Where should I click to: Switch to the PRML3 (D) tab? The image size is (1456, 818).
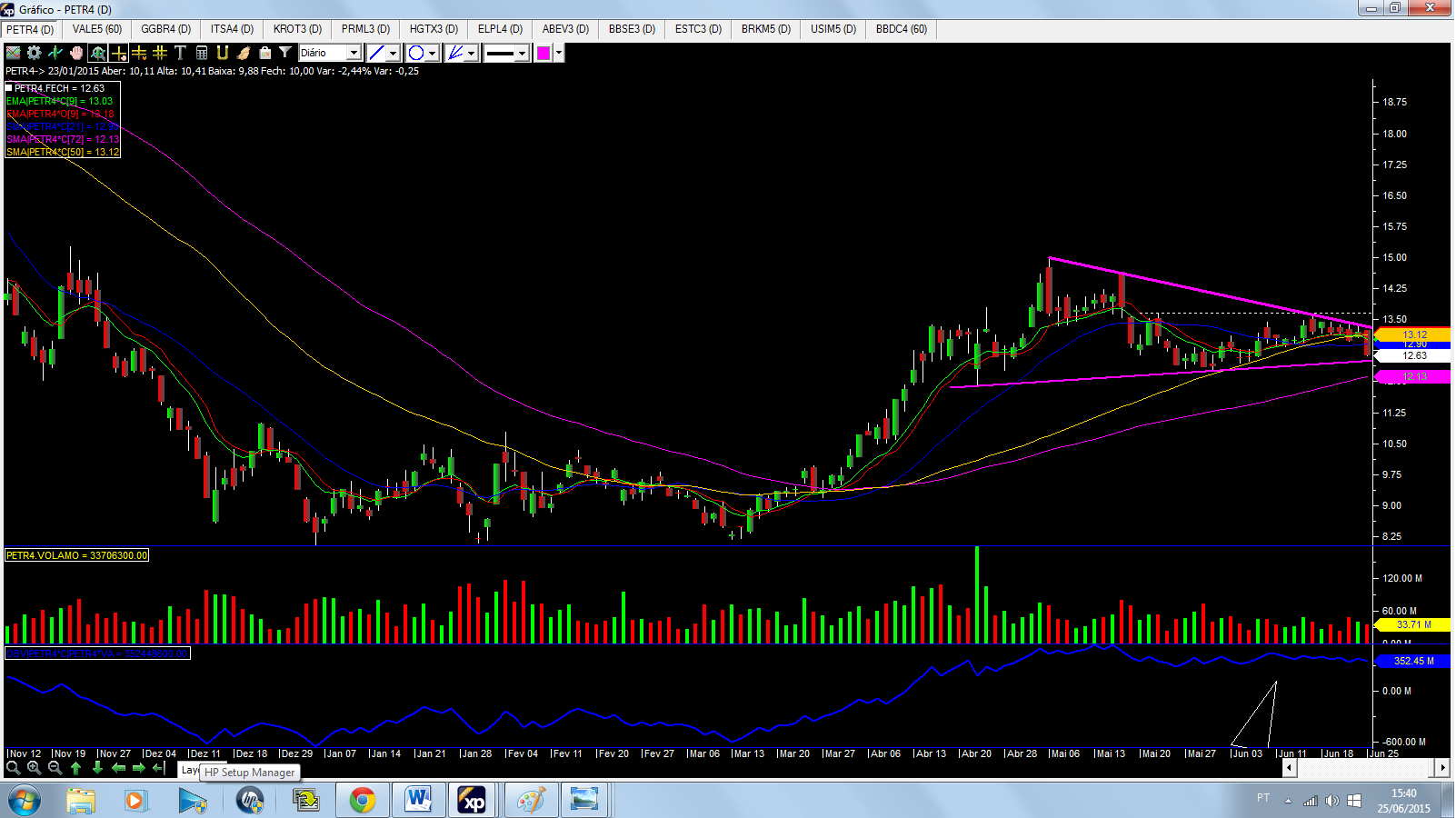[366, 29]
